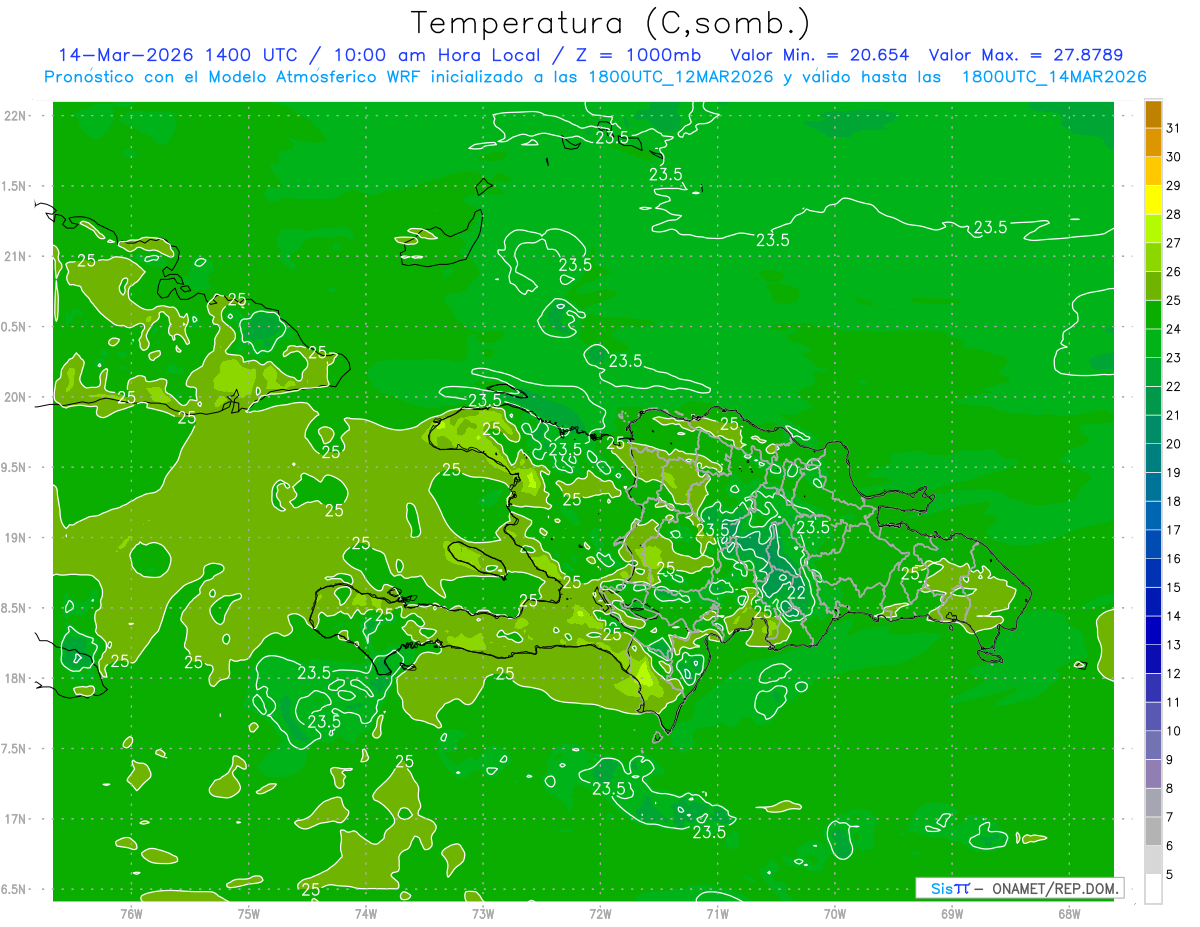The image size is (1200, 927).
Task: Click the '20N' latitude axis label
Action: coord(15,397)
